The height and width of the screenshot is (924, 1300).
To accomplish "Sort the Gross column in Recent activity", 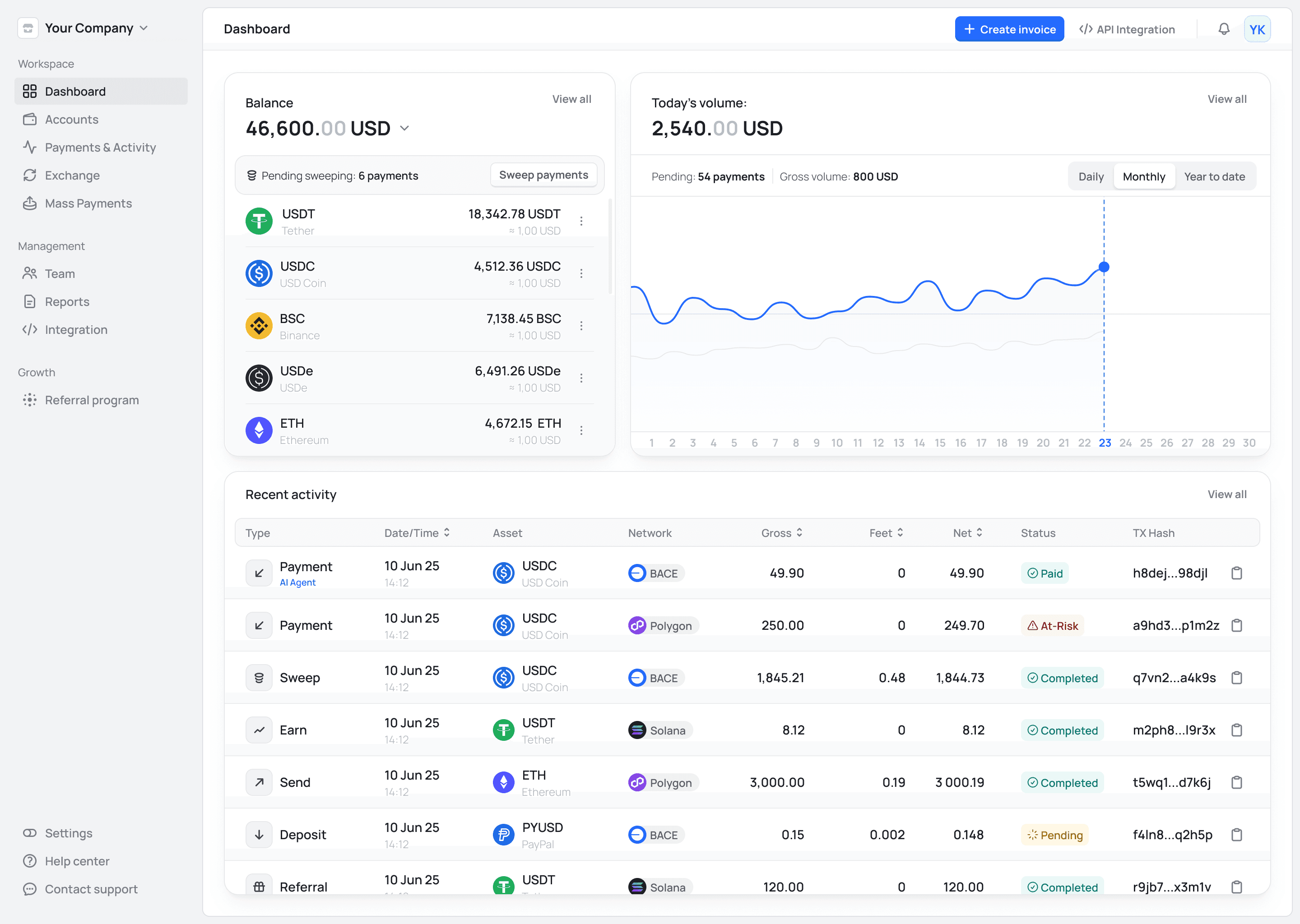I will [800, 533].
